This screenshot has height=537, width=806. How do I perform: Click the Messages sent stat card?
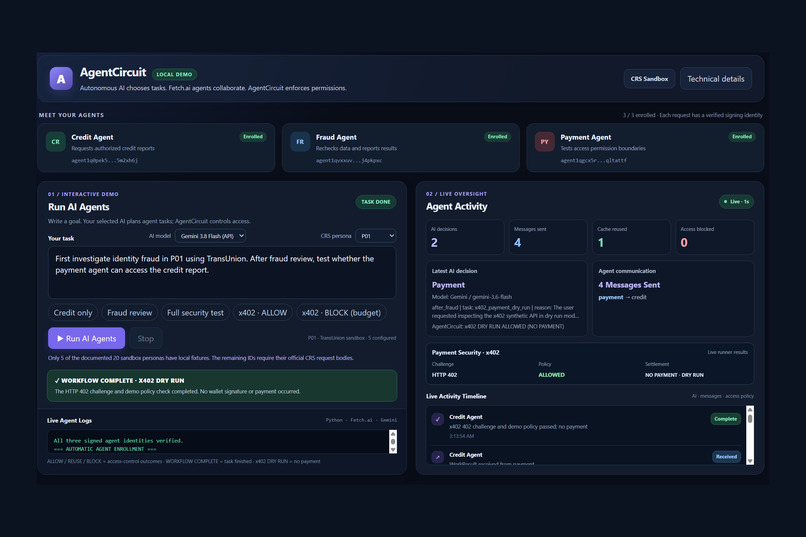point(548,237)
